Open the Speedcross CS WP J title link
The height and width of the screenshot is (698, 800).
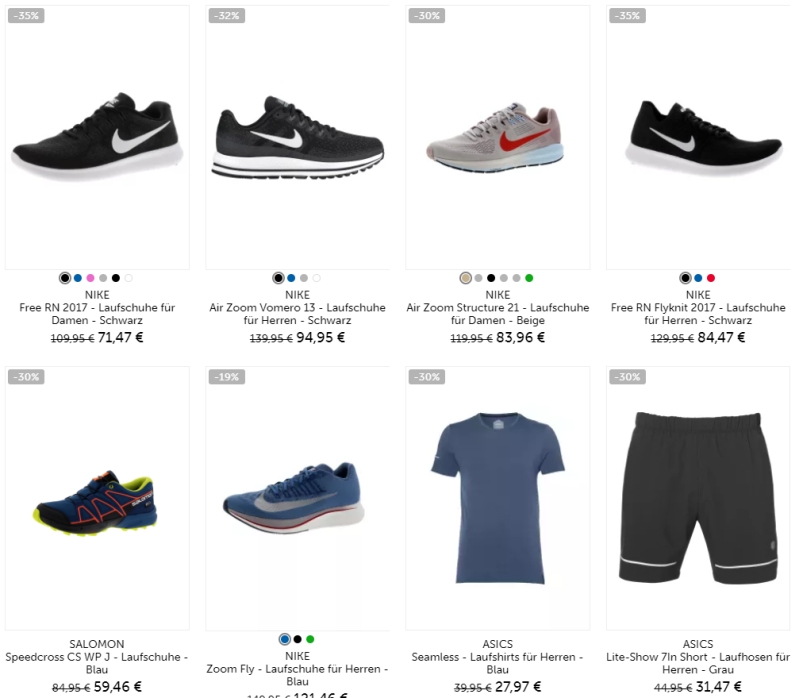tap(97, 663)
